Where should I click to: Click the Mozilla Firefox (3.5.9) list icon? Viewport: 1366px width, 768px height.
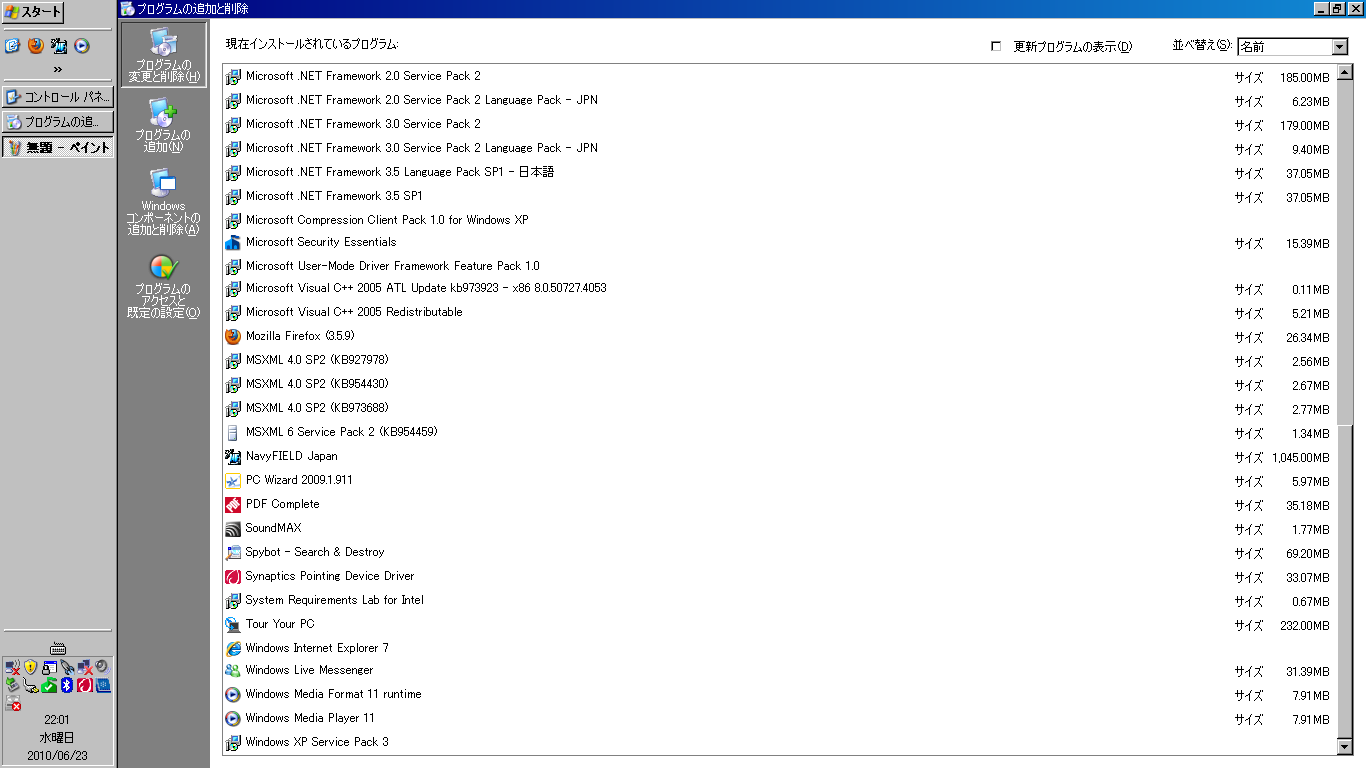coord(233,337)
